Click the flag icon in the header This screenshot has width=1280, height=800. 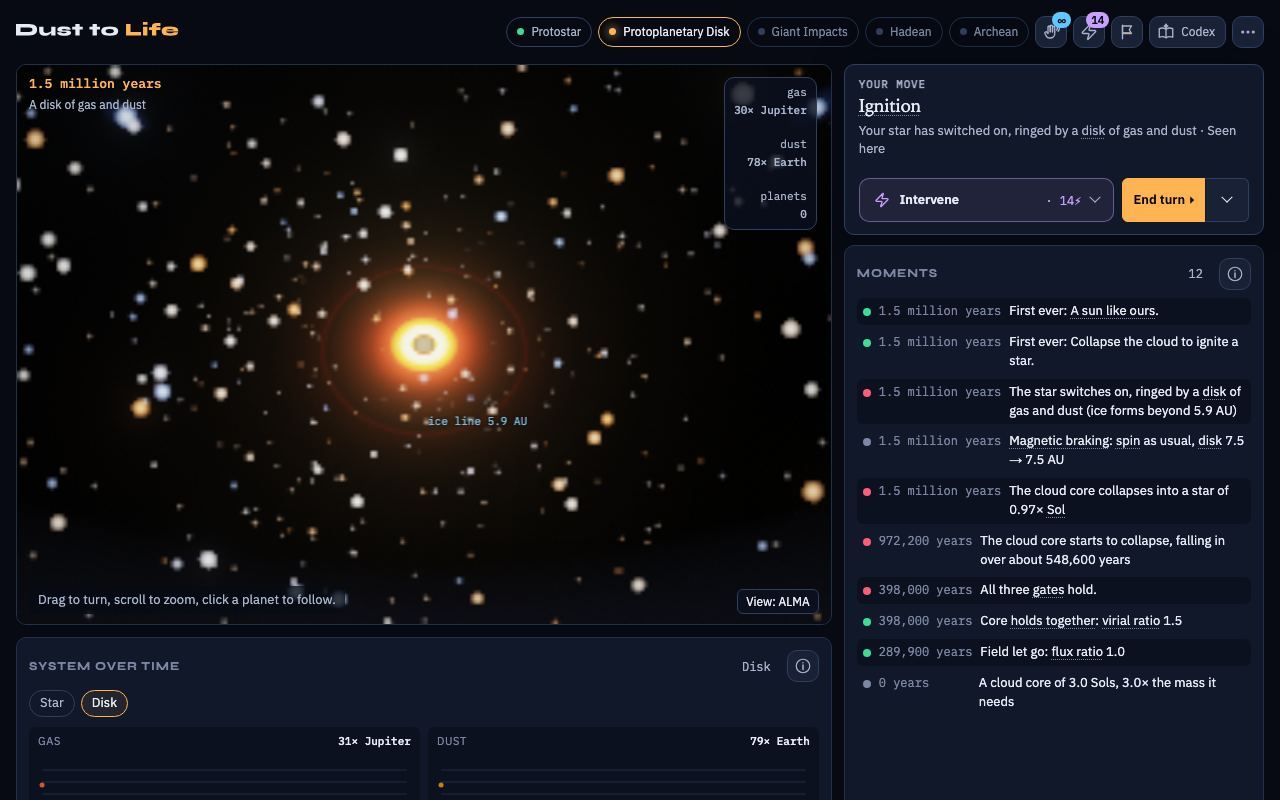pyautogui.click(x=1127, y=32)
